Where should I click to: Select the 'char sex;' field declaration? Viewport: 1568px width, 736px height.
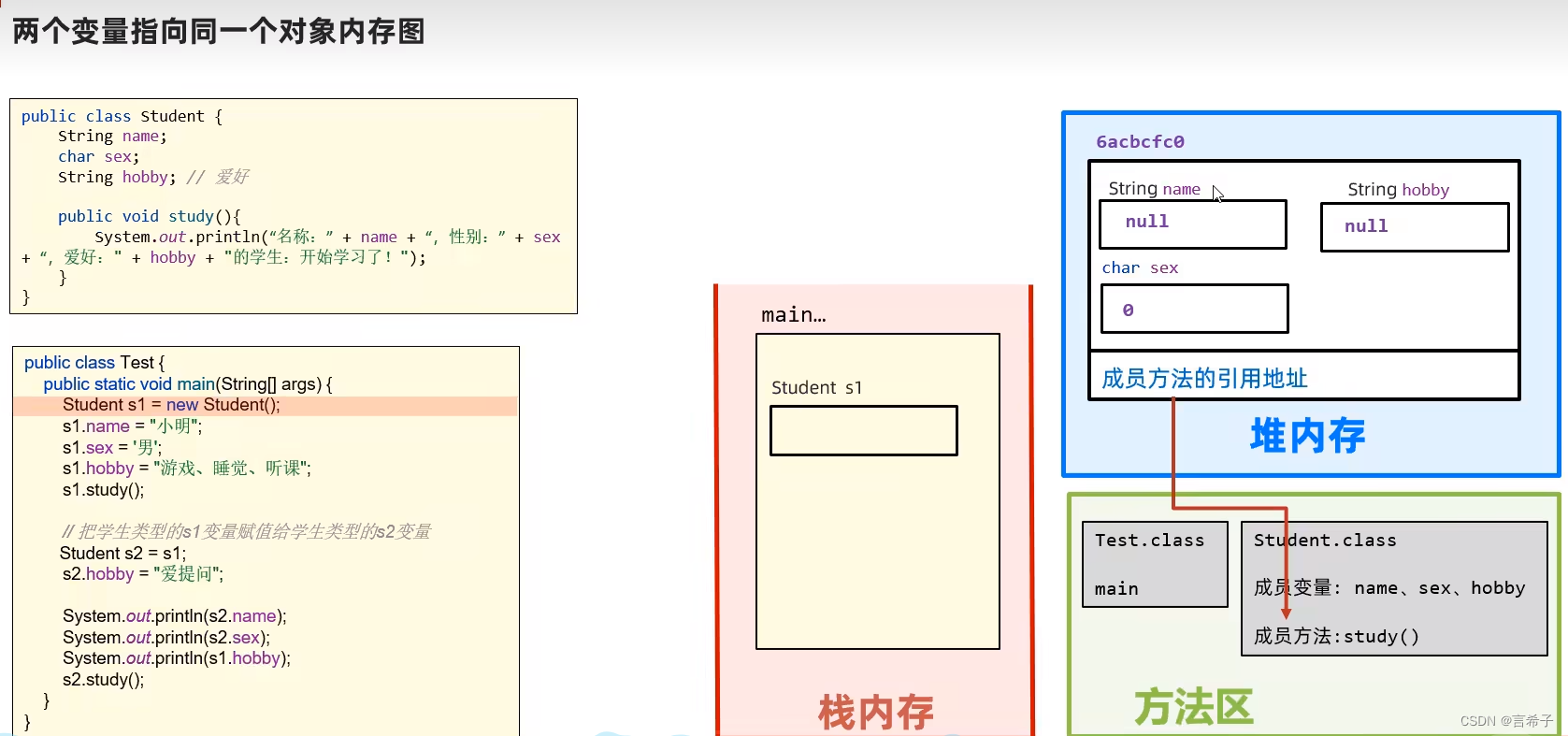(98, 157)
